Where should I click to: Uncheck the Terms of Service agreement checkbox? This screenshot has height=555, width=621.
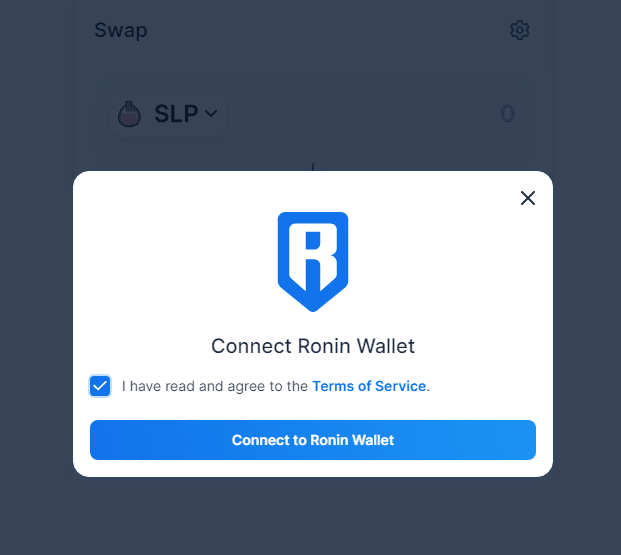coord(100,386)
